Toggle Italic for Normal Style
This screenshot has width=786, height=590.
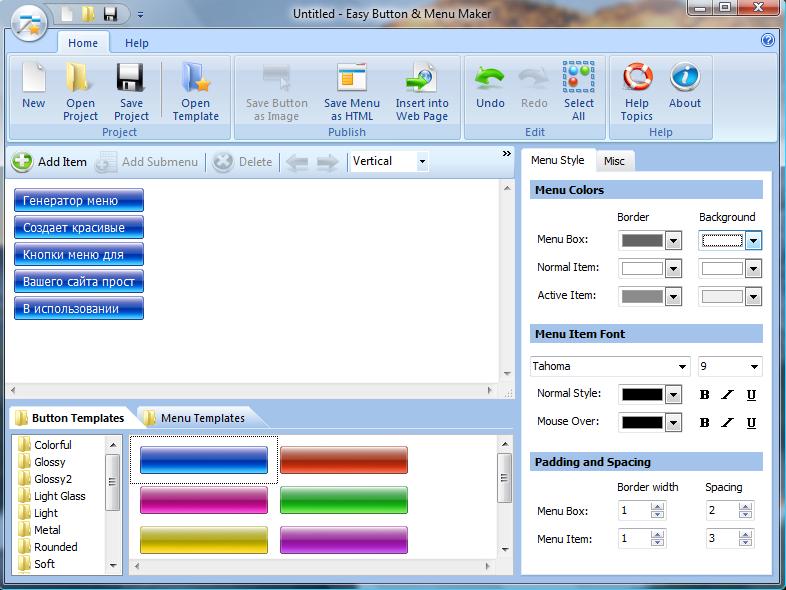727,395
